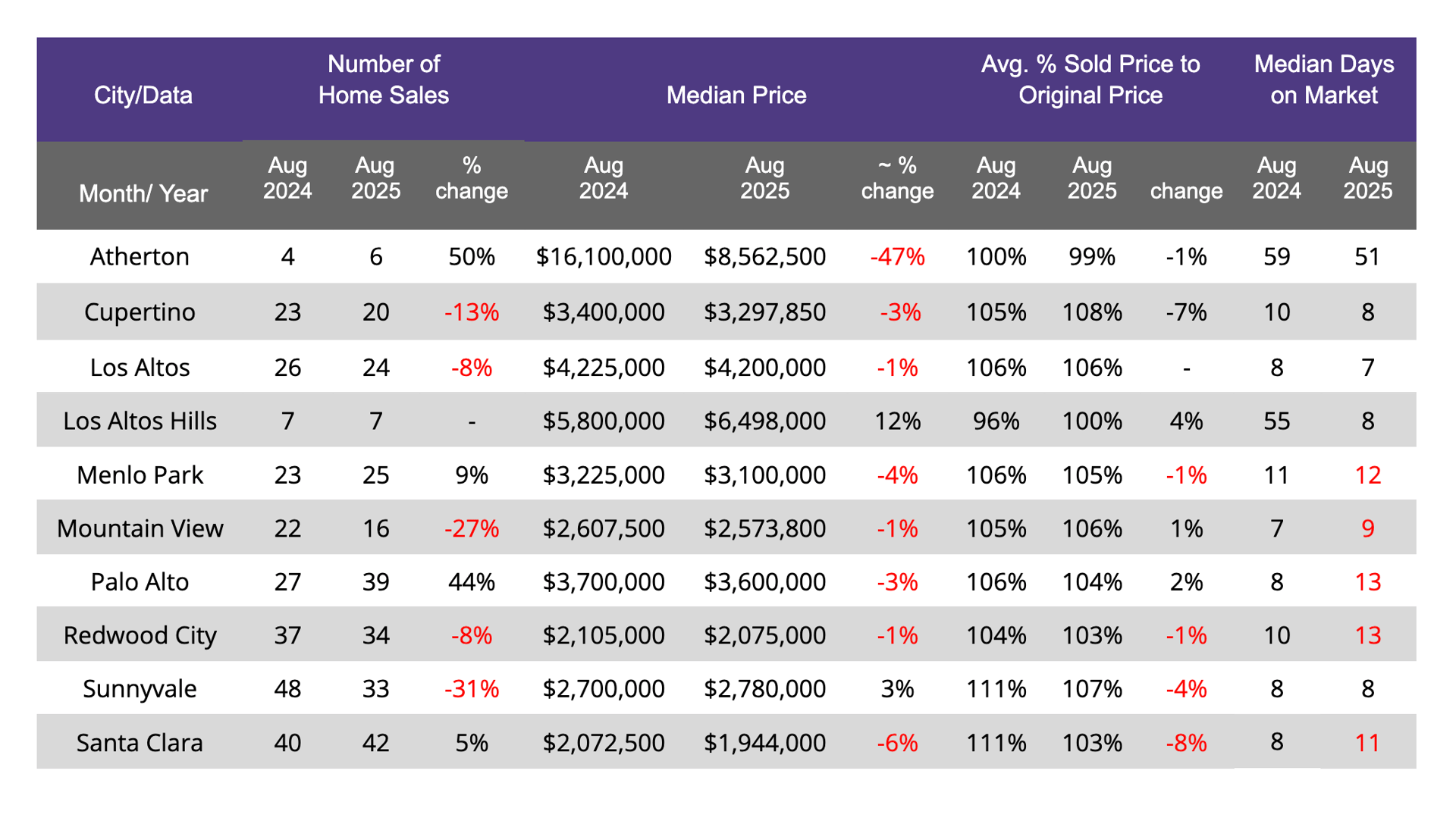Click the Median Price column group header
The width and height of the screenshot is (1456, 827).
(736, 96)
